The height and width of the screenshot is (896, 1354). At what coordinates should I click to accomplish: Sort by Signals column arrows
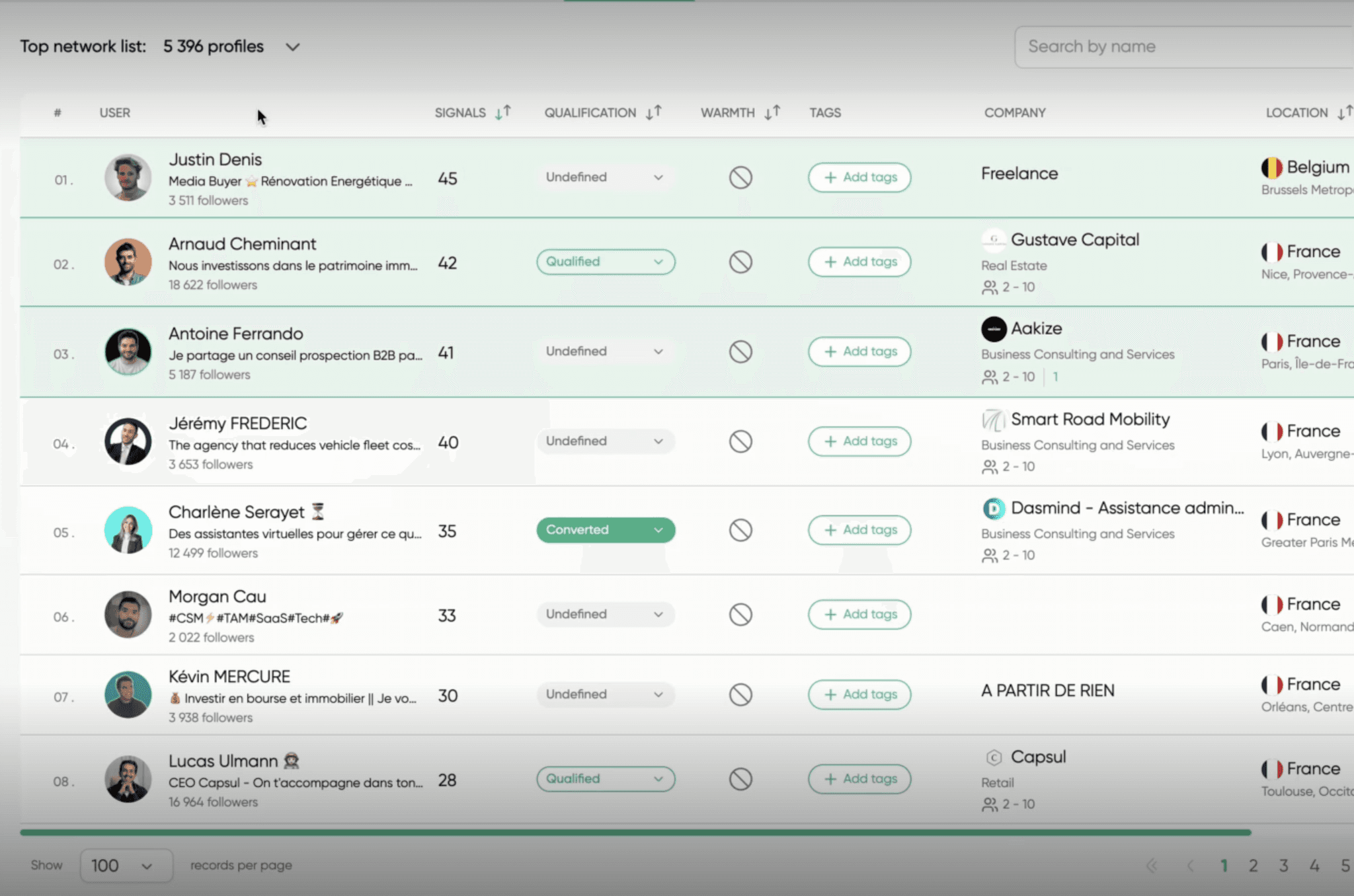(503, 112)
